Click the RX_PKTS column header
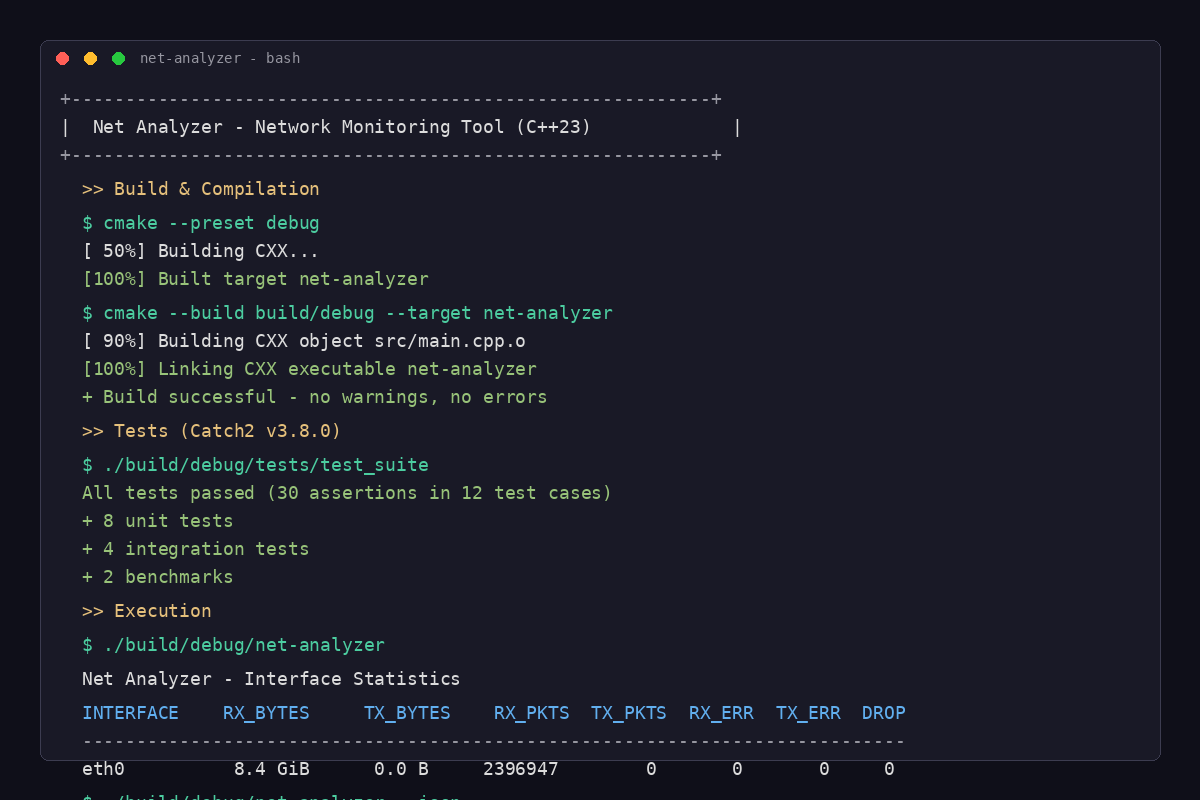Image resolution: width=1200 pixels, height=800 pixels. 532,713
